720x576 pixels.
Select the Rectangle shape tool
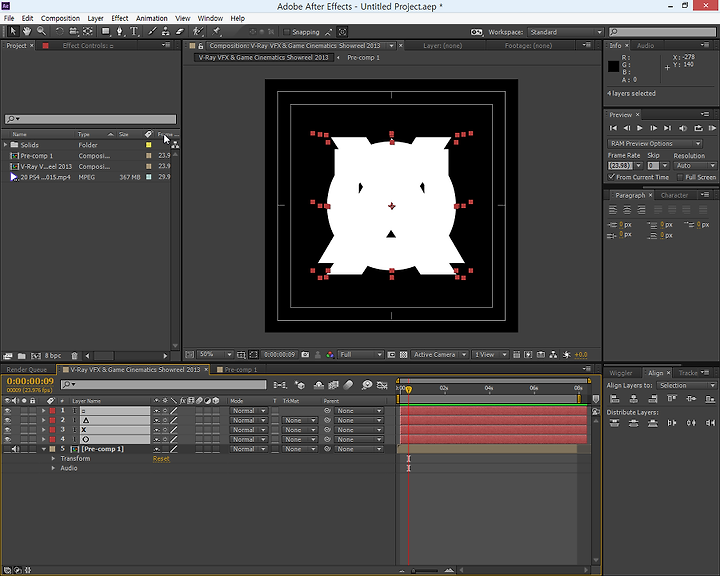(x=106, y=31)
